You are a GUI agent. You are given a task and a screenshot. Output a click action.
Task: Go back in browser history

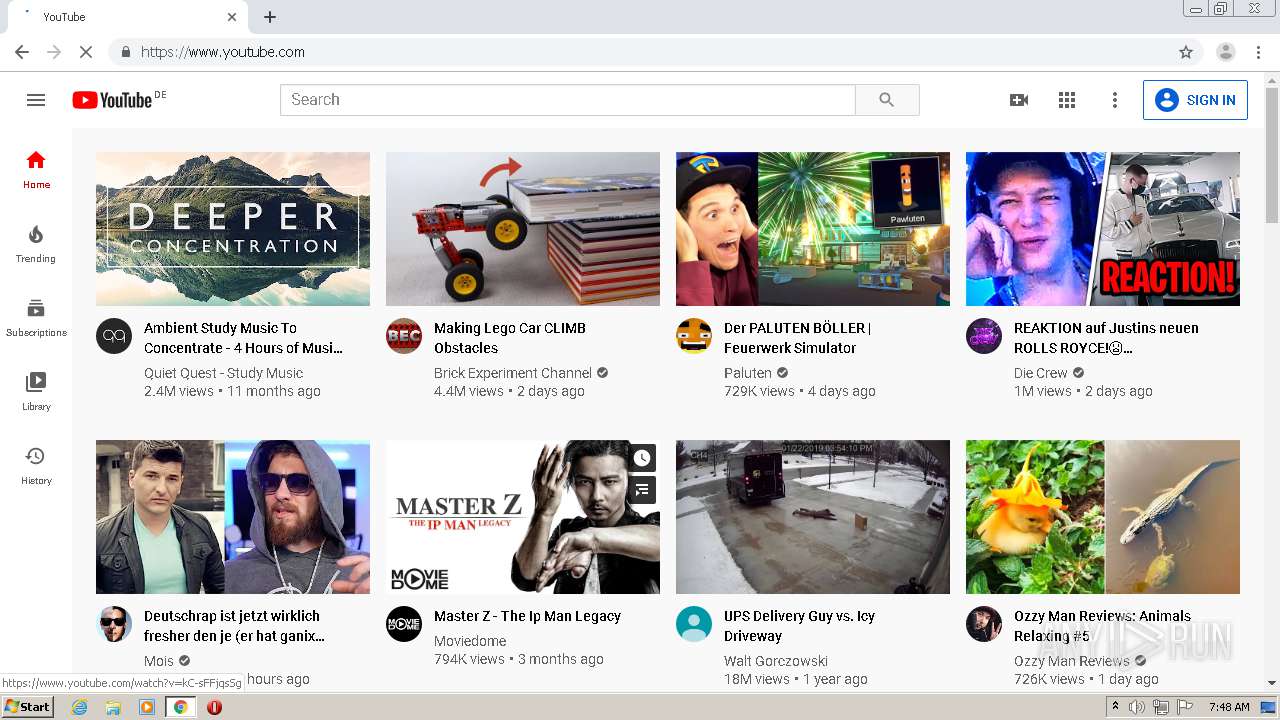[x=22, y=52]
